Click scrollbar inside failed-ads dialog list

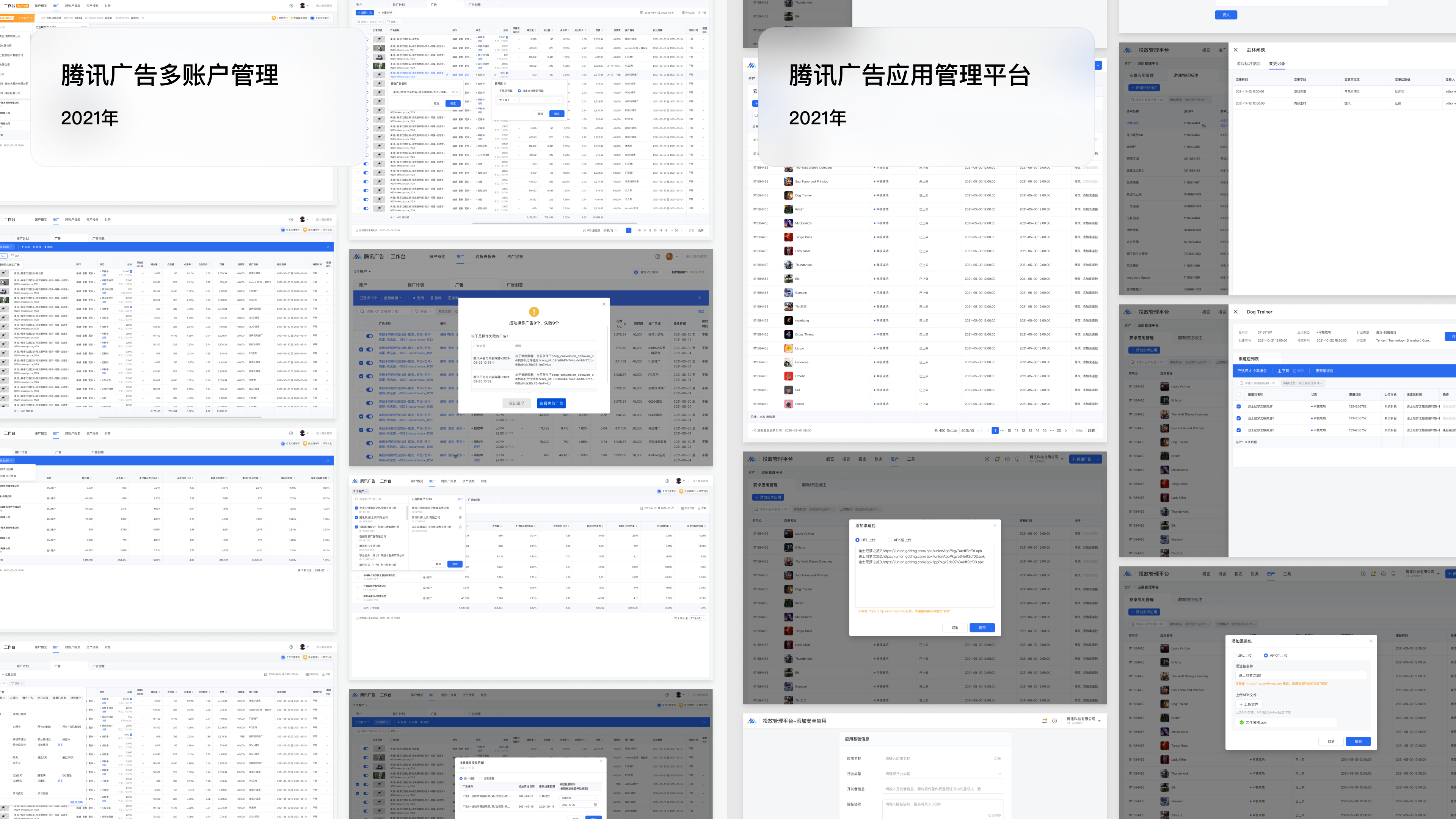(608, 355)
